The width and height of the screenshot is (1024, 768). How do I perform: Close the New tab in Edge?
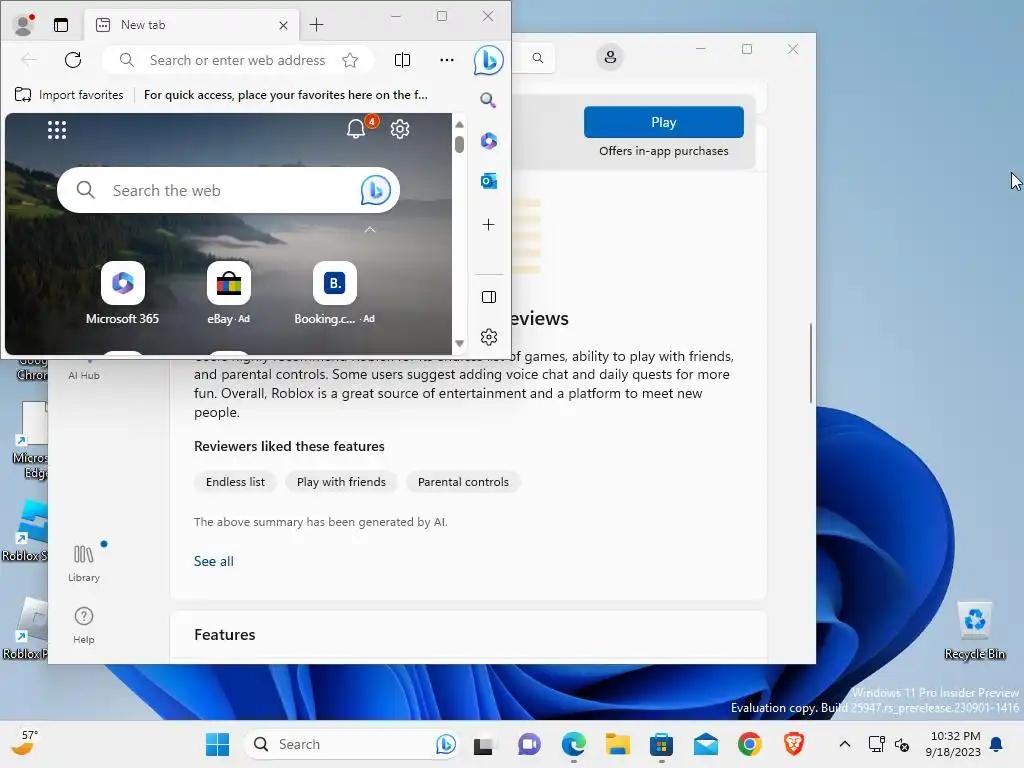point(283,25)
